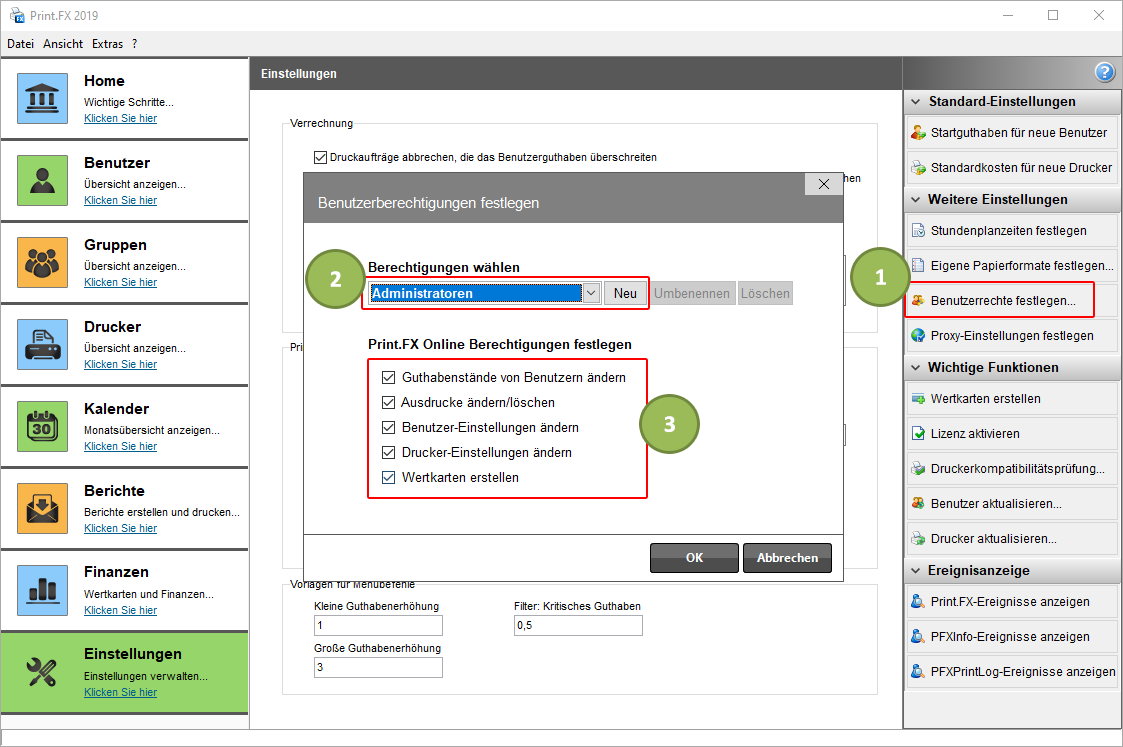Click the Filter: Kritisches Guthaben input field
The width and height of the screenshot is (1123, 747).
[578, 625]
